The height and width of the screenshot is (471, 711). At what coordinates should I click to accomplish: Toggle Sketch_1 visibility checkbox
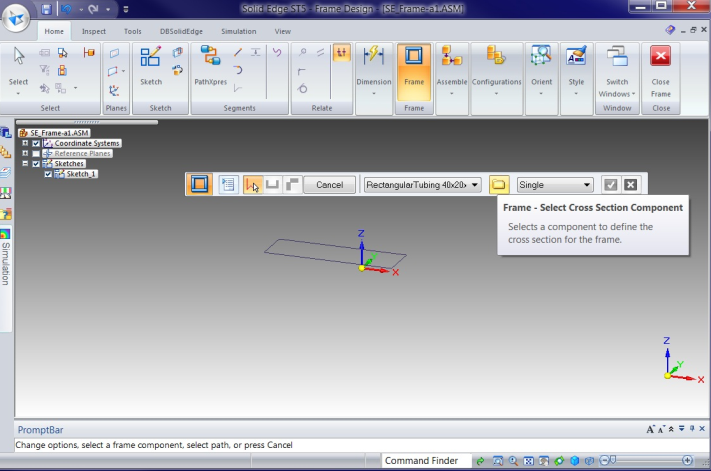[48, 174]
